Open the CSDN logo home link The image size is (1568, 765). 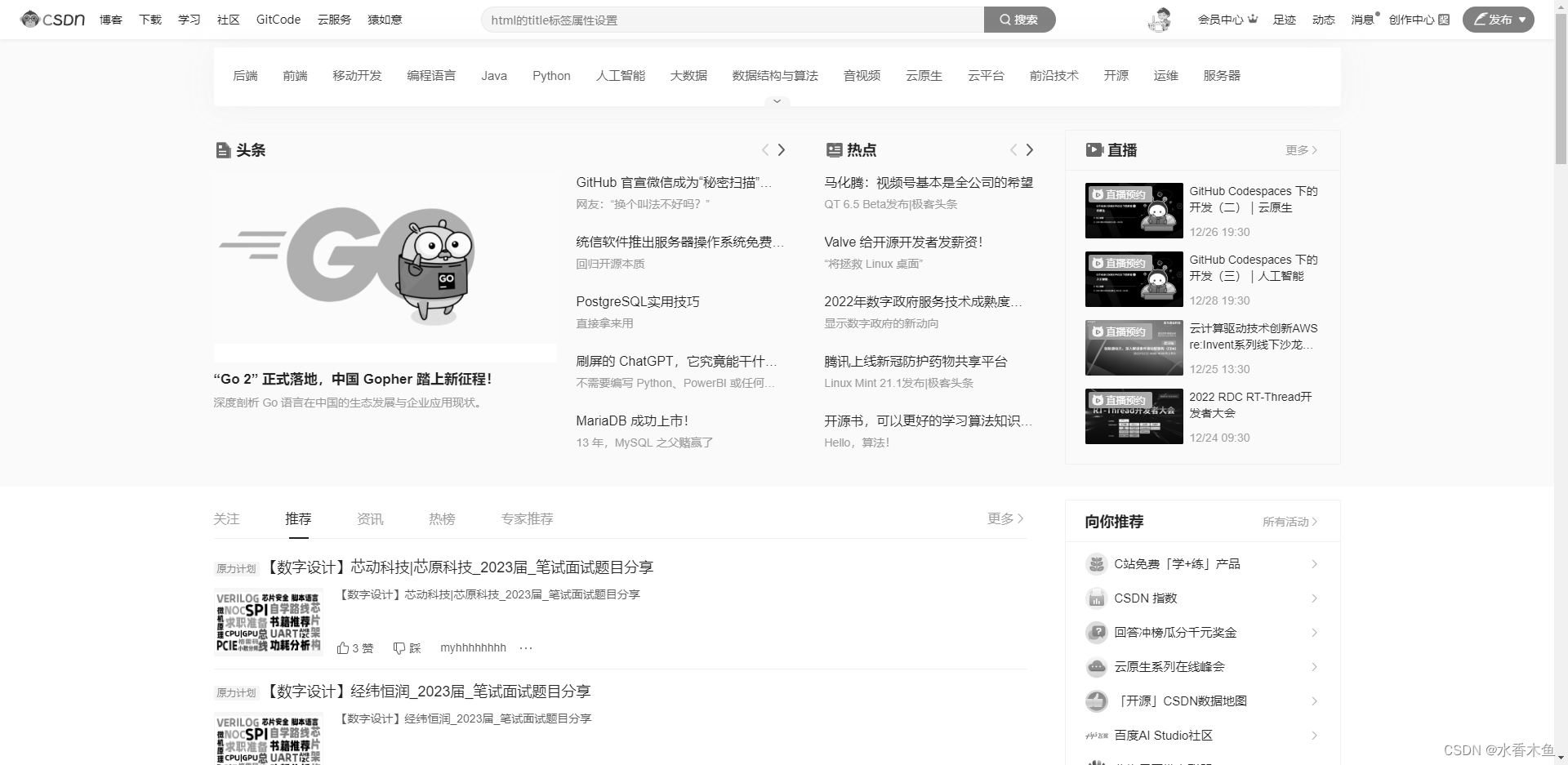click(53, 19)
